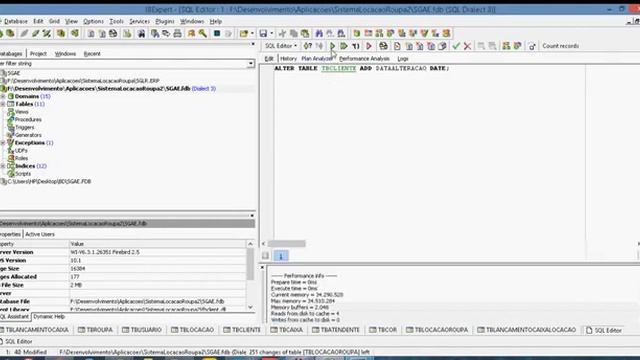This screenshot has height=360, width=640.
Task: Select Roles in the database tree
Action: click(21, 158)
